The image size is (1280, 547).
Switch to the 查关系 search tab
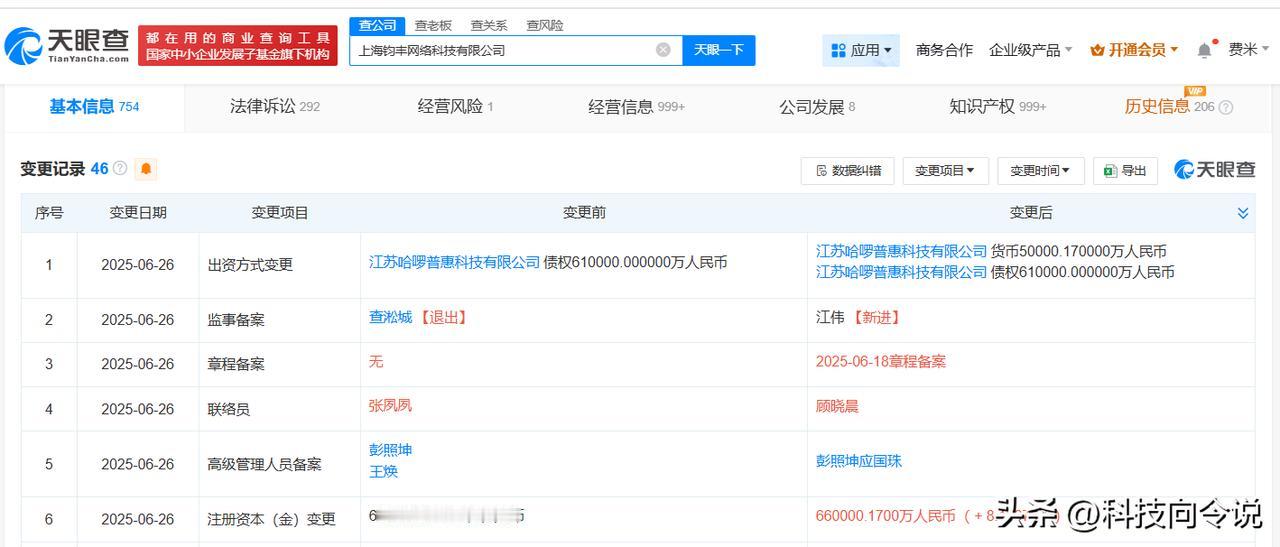tap(489, 26)
